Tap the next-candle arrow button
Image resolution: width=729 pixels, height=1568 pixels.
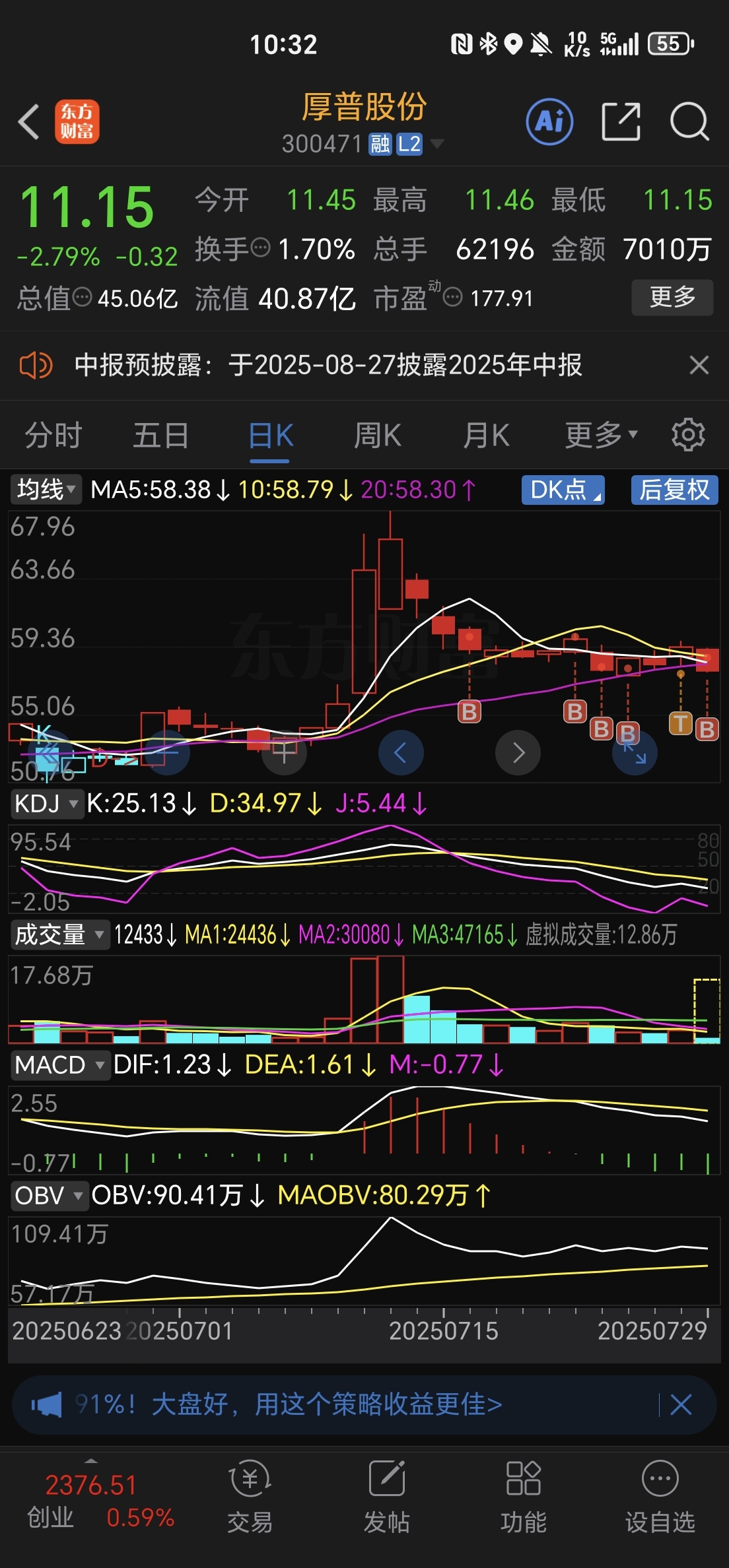518,752
